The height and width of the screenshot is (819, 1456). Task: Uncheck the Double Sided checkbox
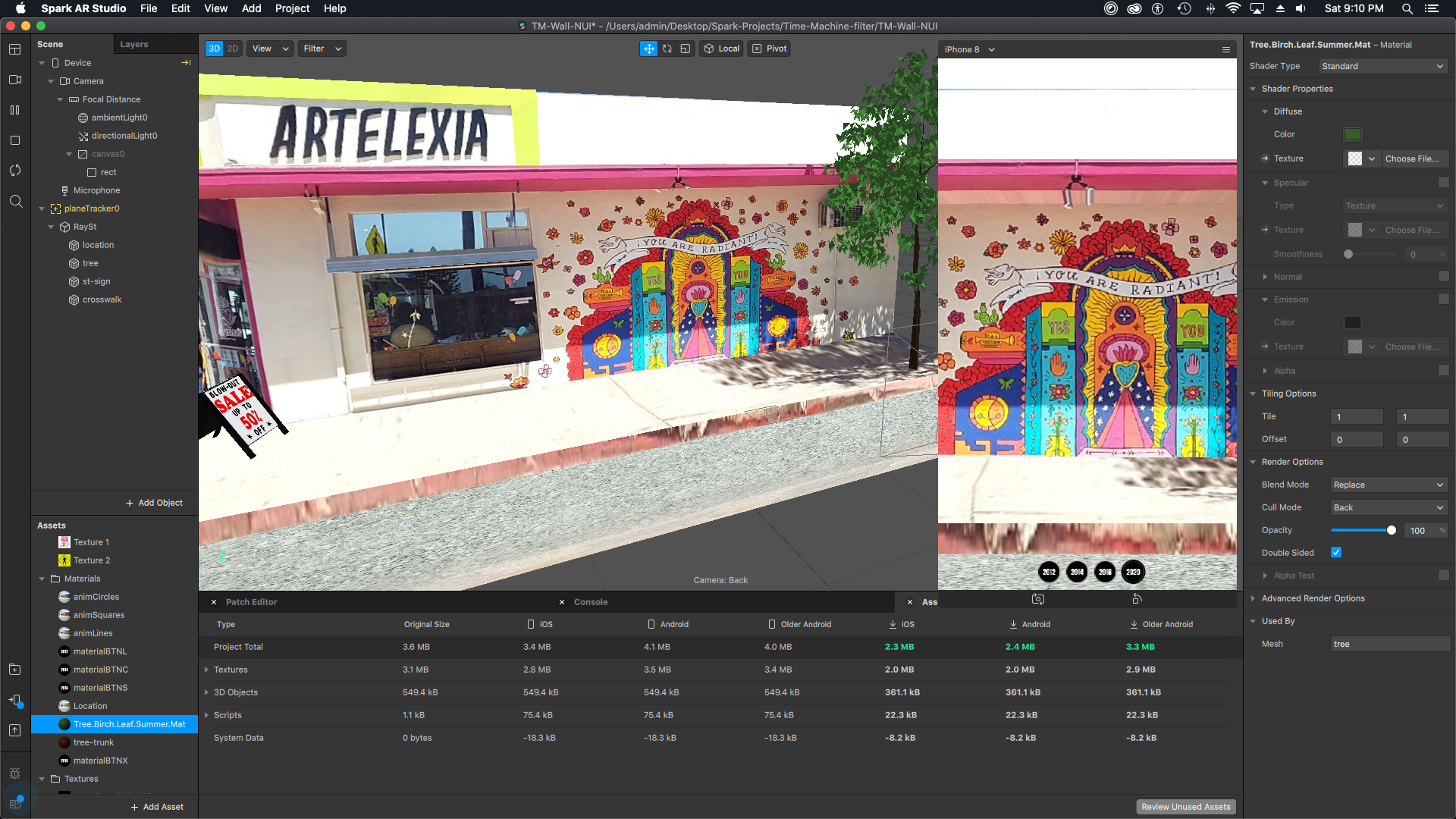(x=1336, y=553)
